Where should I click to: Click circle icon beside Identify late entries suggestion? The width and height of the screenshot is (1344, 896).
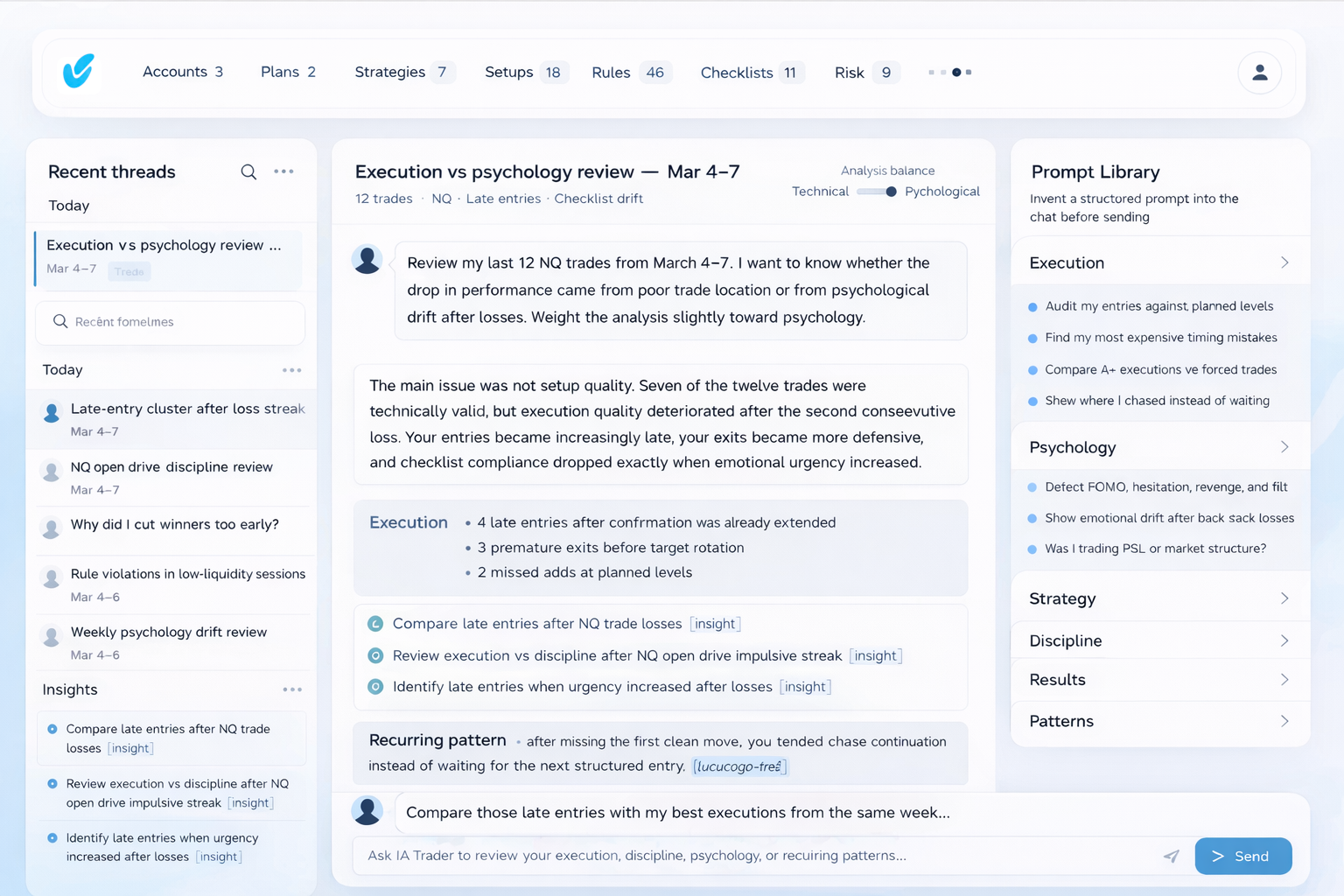tap(375, 687)
